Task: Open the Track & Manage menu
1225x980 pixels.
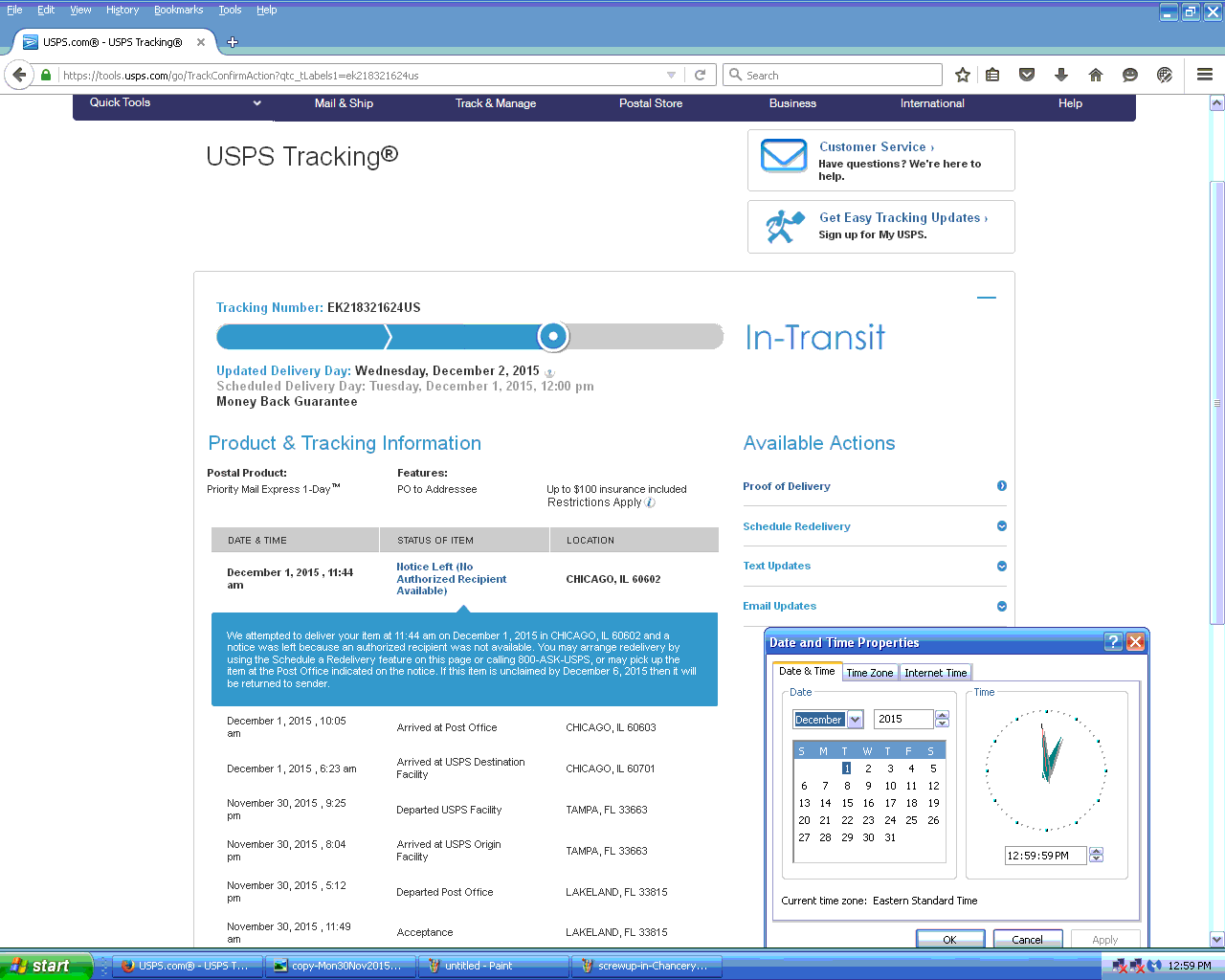Action: pyautogui.click(x=495, y=103)
